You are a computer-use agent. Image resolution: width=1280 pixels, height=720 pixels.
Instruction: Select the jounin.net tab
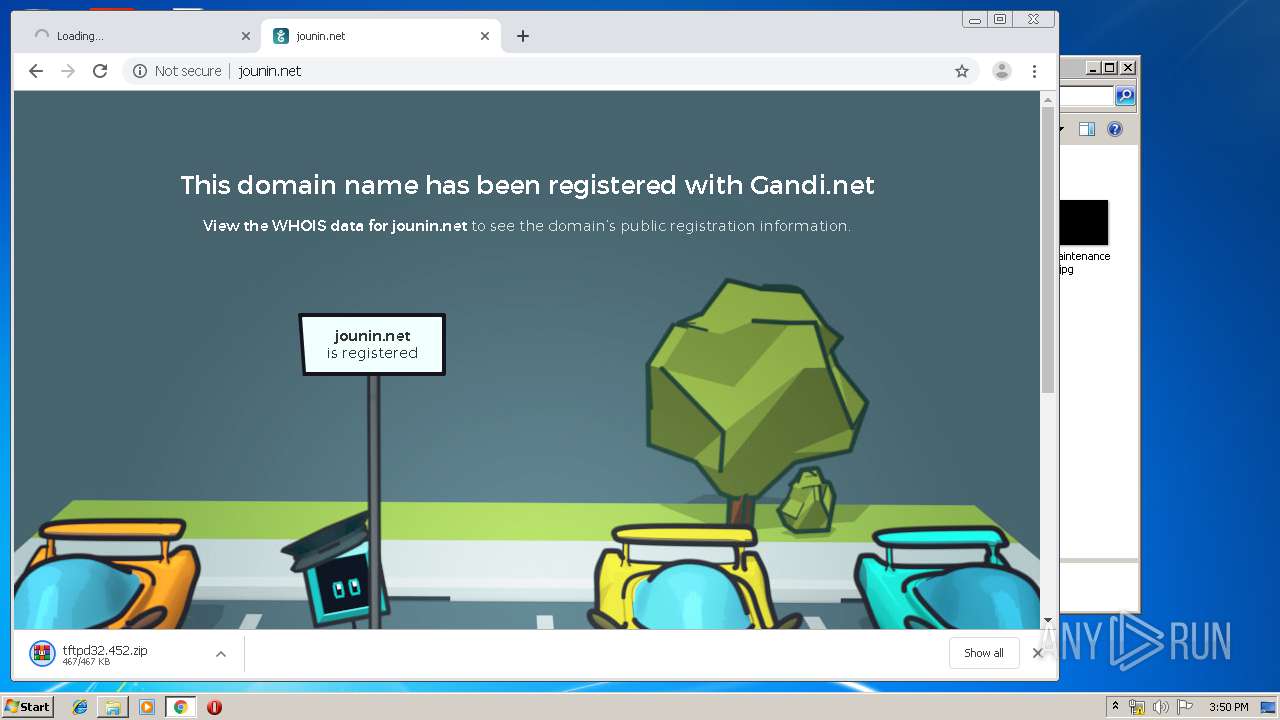click(x=380, y=36)
